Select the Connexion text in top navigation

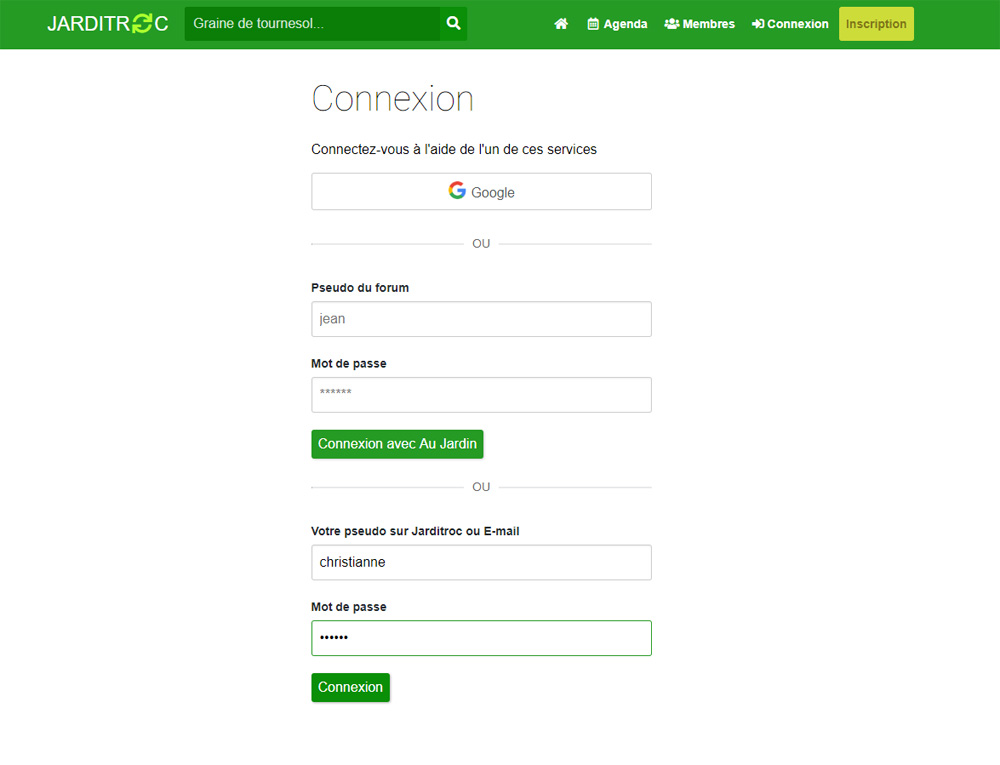(797, 24)
